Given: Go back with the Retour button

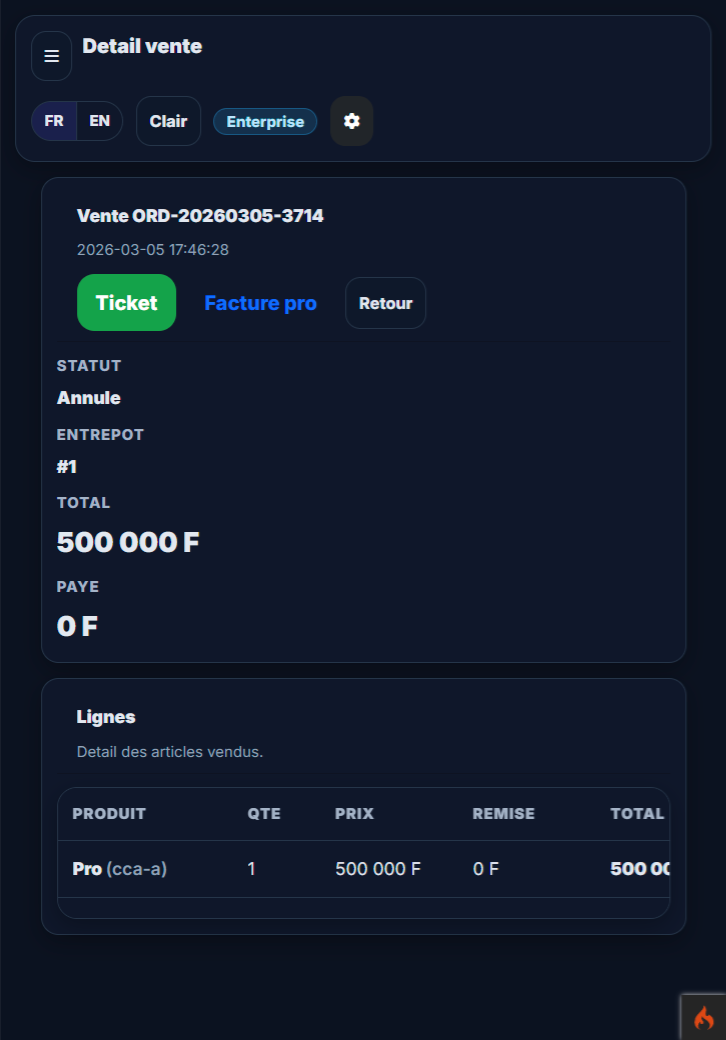Looking at the screenshot, I should [385, 303].
